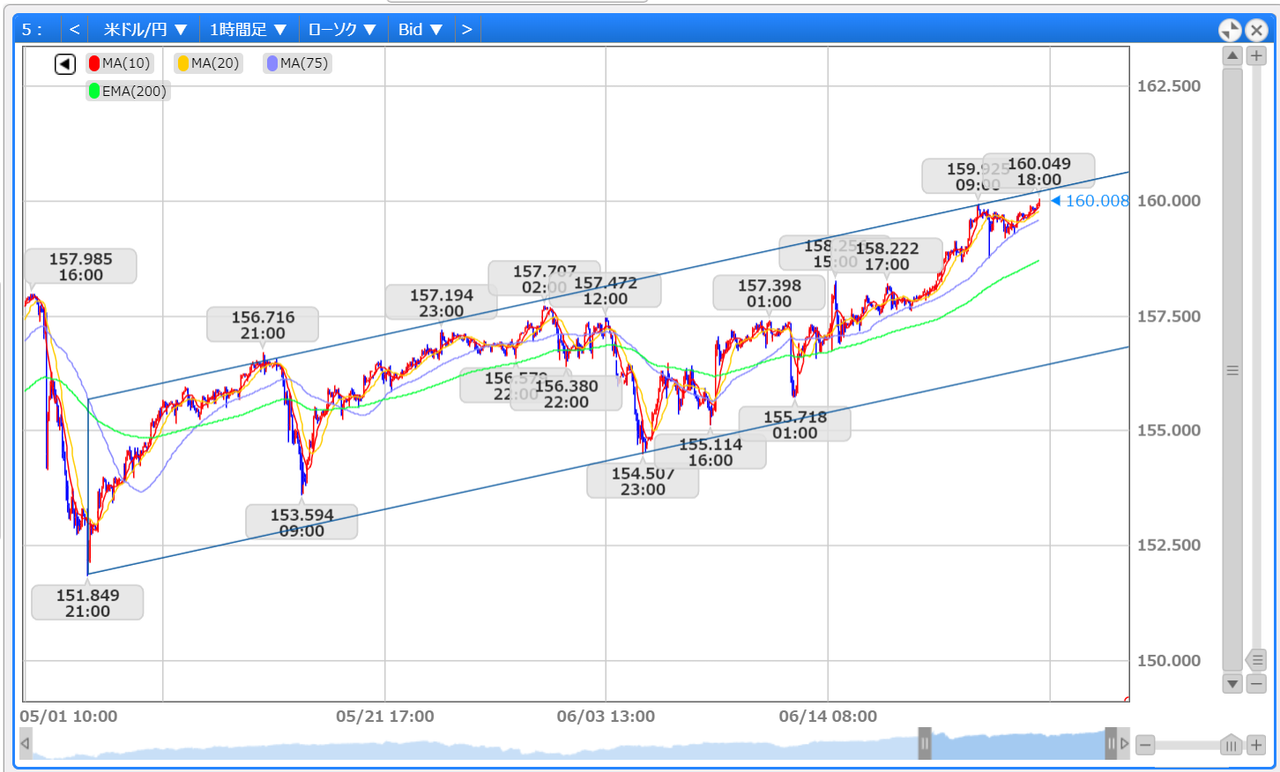Image resolution: width=1280 pixels, height=772 pixels.
Task: Open the crosshair pointer icon in the title bar
Action: pyautogui.click(x=1229, y=29)
